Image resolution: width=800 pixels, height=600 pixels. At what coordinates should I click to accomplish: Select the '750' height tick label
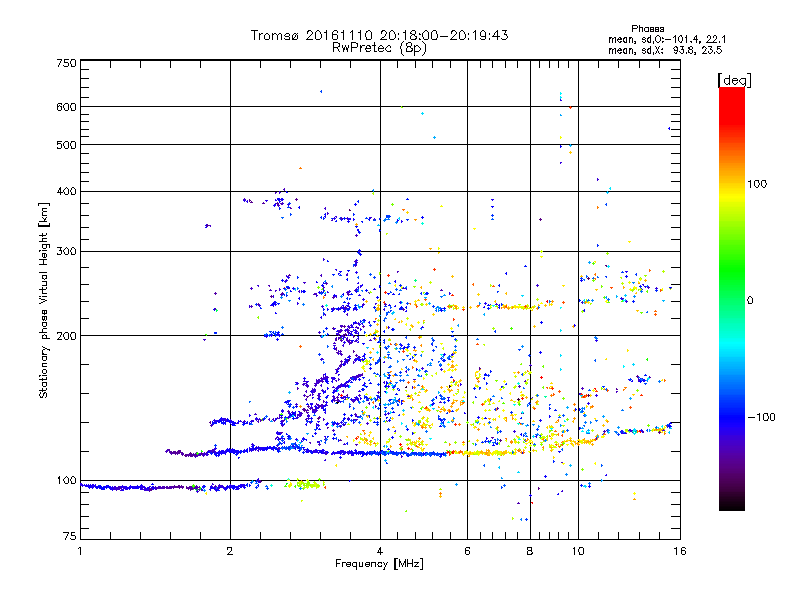[x=66, y=63]
